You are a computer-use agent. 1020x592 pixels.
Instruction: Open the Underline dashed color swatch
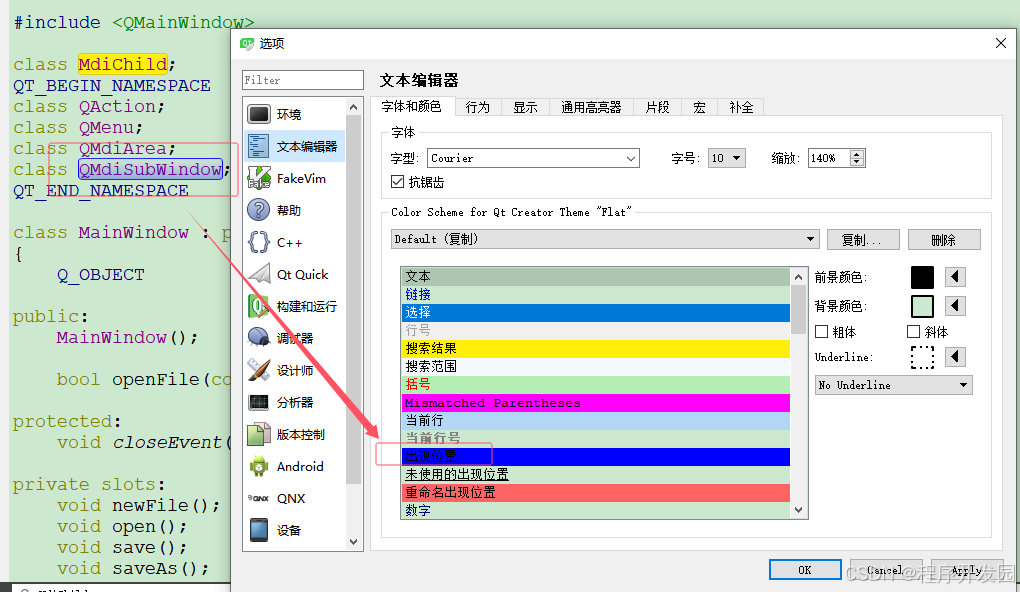tap(922, 357)
